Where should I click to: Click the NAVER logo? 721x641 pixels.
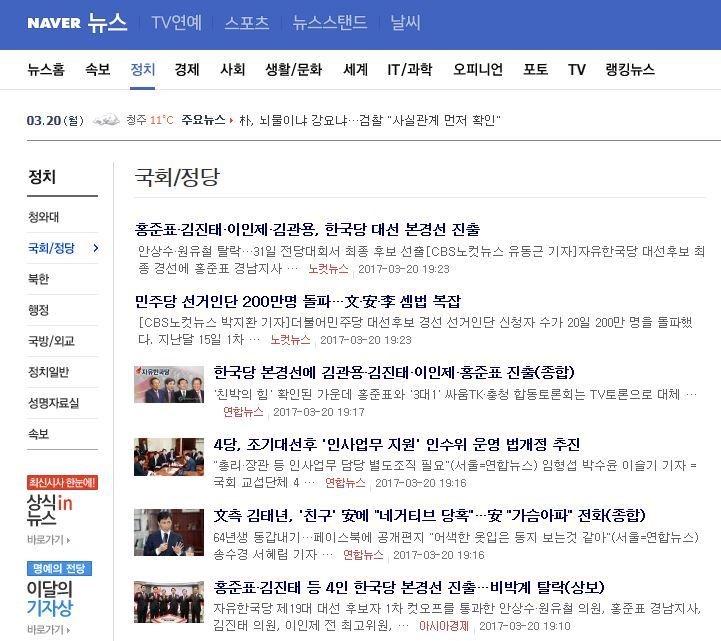click(54, 23)
